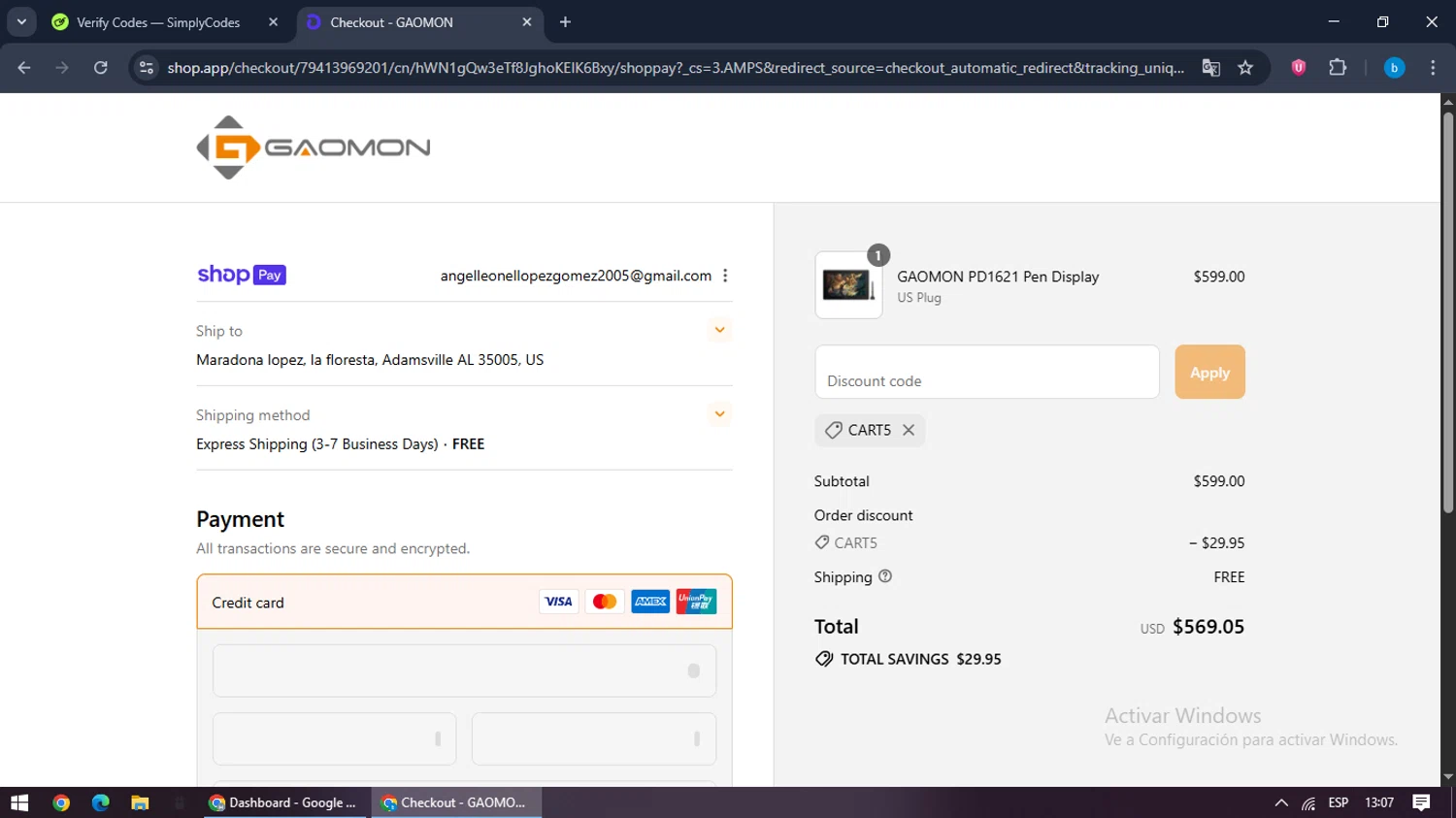The image size is (1456, 818).
Task: Open account options menu next to email
Action: 725,276
